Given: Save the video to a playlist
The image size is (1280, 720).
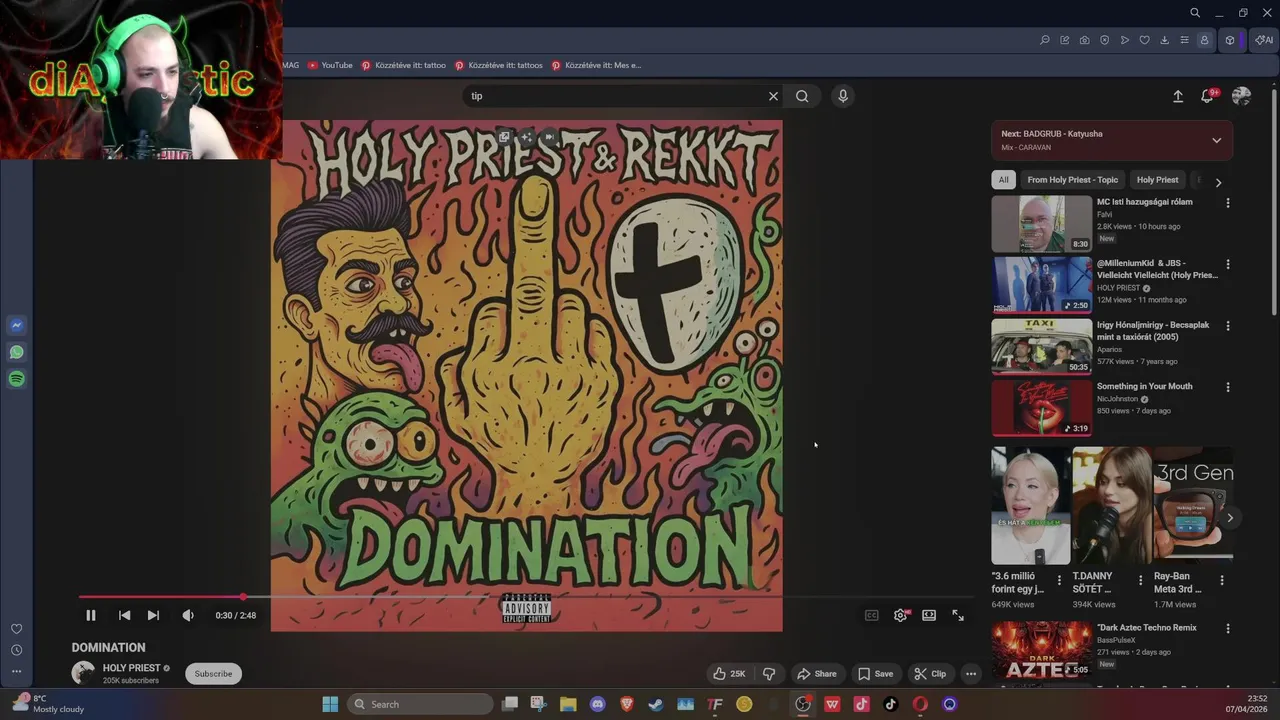Looking at the screenshot, I should click(x=875, y=673).
